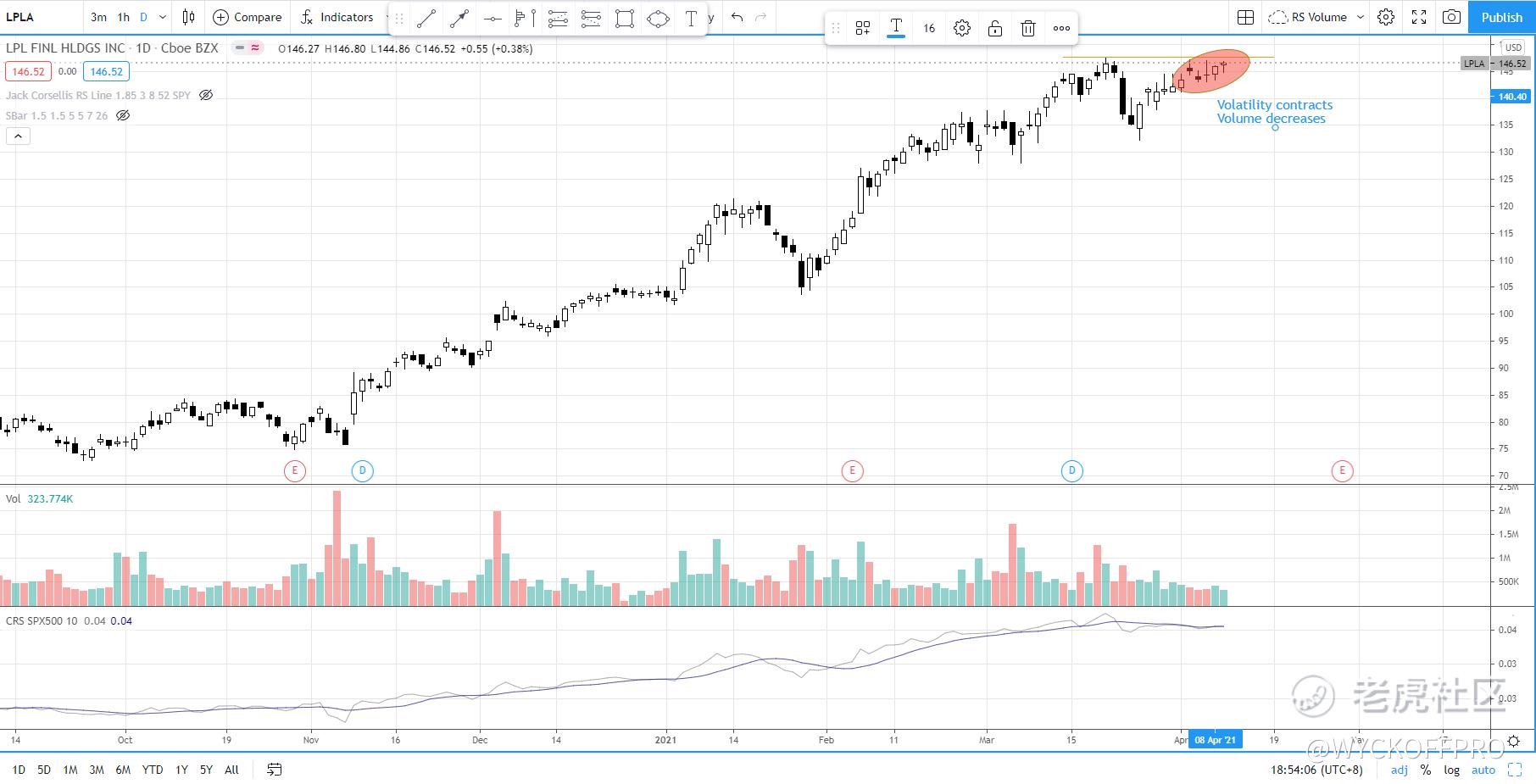Click the dividend D marker near November
This screenshot has height=784, width=1536.
[362, 470]
